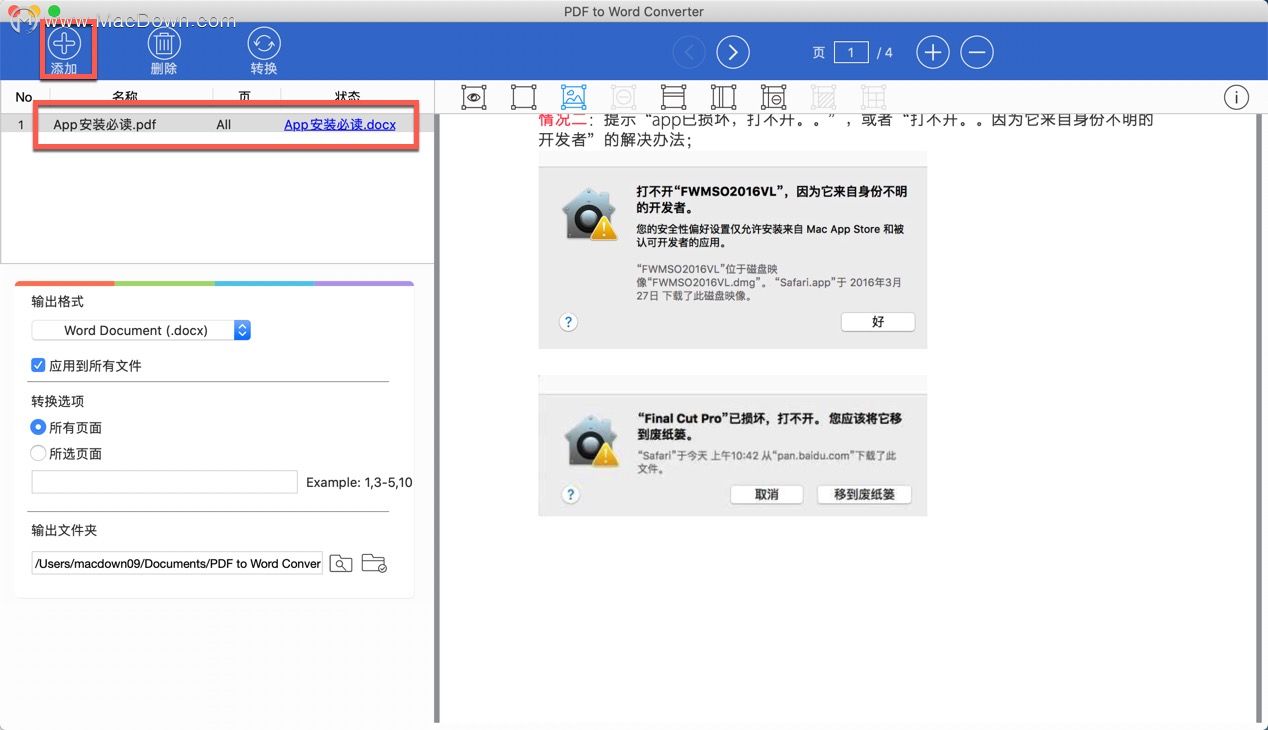Zoom in with the plus circle
Image resolution: width=1268 pixels, height=730 pixels.
933,52
